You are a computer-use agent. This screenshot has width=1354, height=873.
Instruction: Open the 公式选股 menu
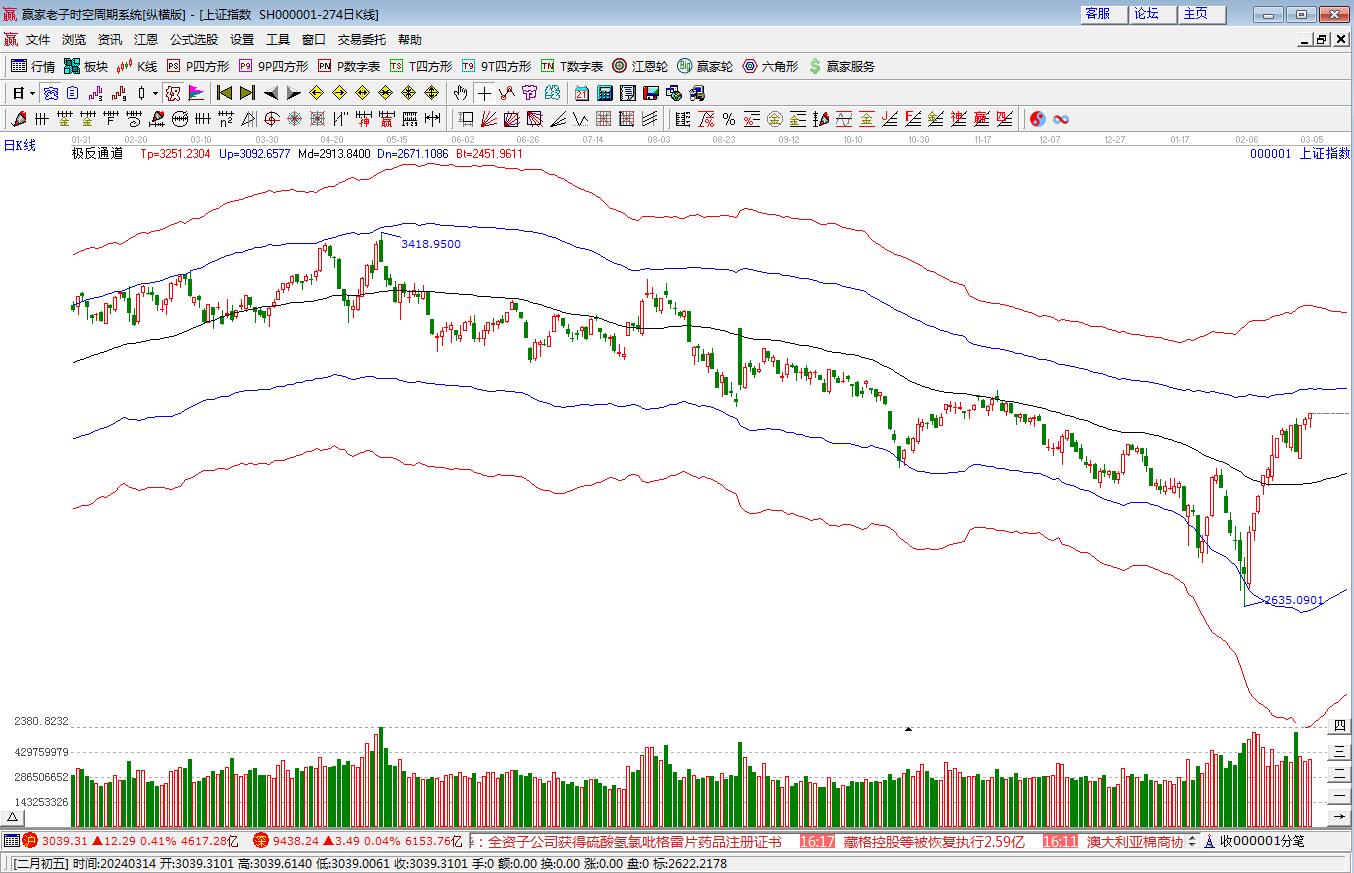(x=193, y=40)
